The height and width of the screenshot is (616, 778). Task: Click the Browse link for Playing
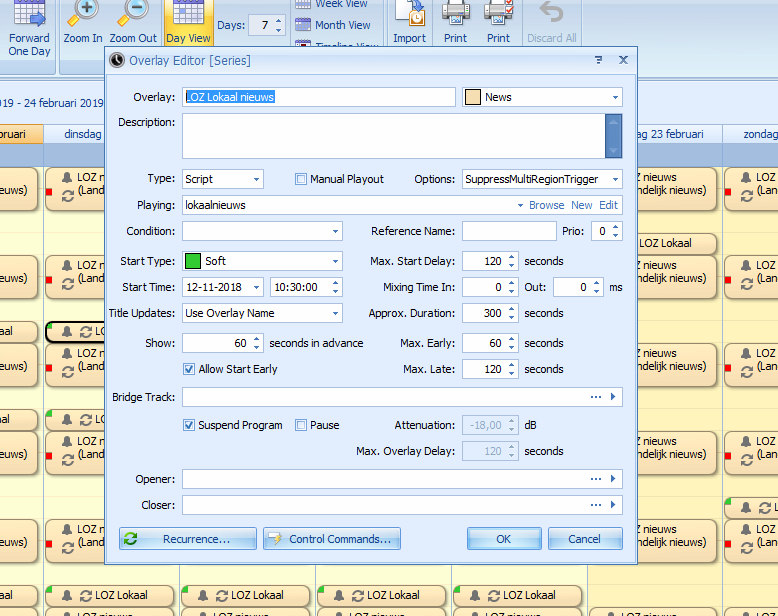coord(546,205)
